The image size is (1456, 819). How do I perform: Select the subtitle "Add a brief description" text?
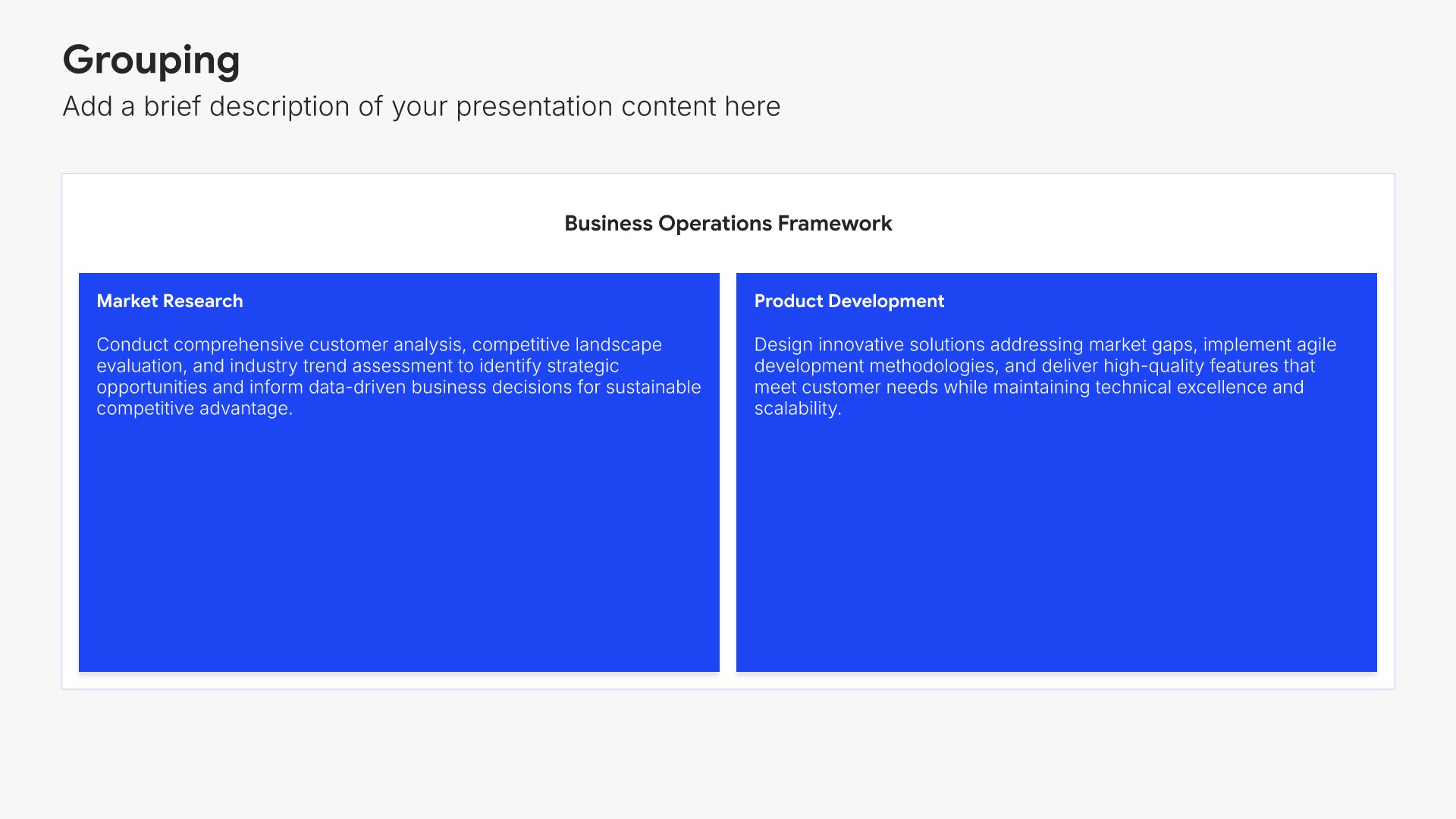pyautogui.click(x=421, y=107)
